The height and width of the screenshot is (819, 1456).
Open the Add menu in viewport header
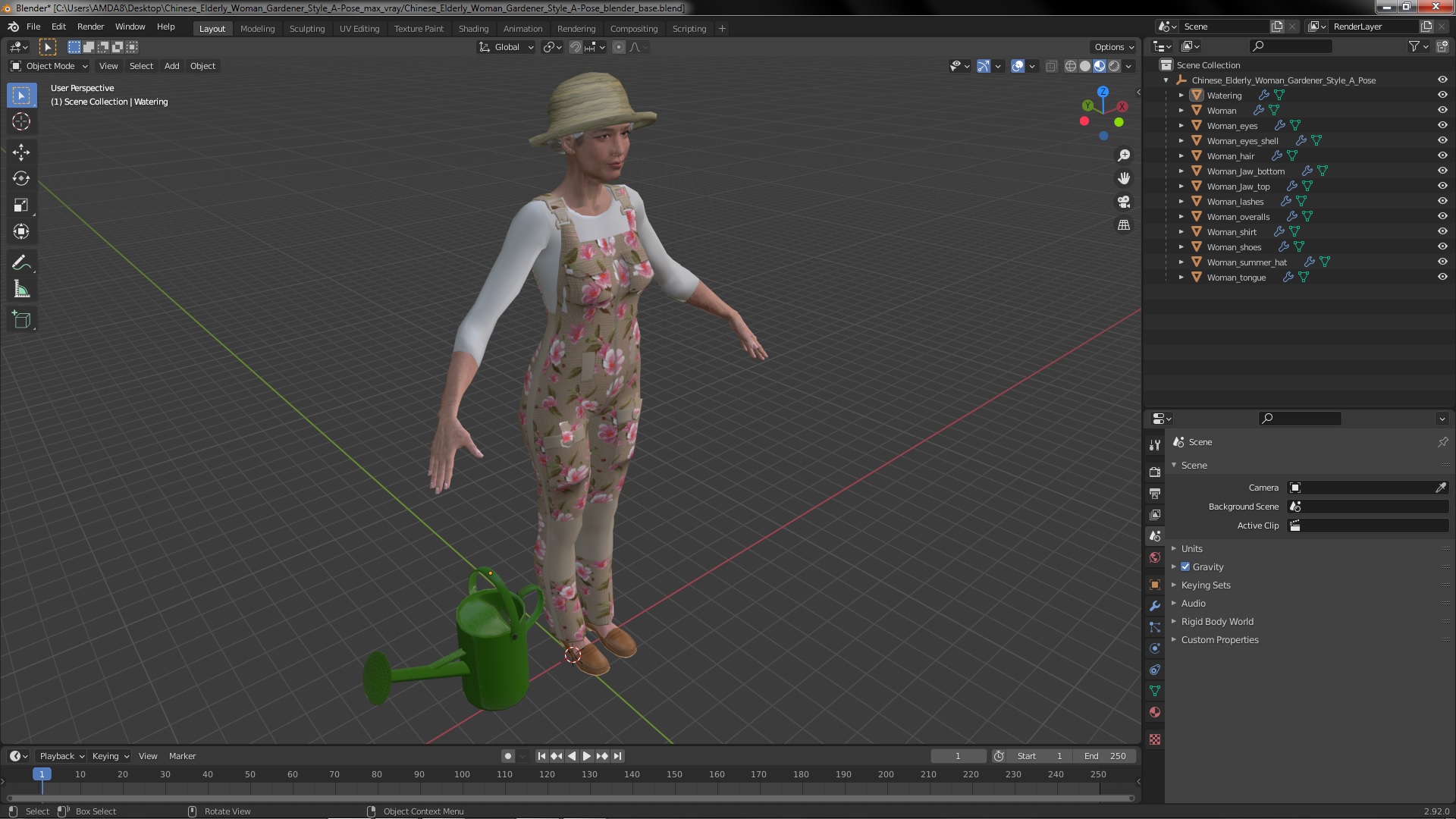click(172, 66)
